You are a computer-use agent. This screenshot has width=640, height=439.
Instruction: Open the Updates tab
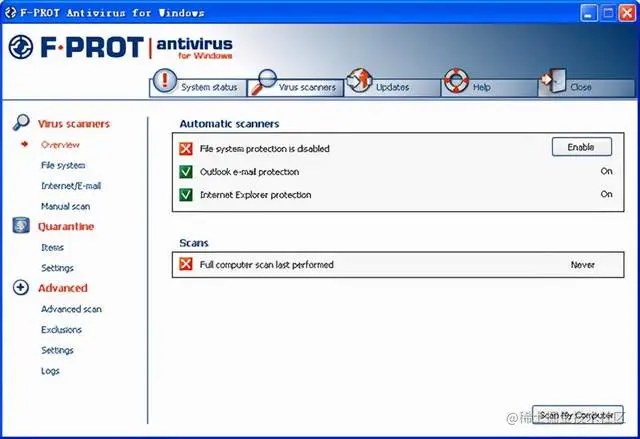[x=392, y=87]
